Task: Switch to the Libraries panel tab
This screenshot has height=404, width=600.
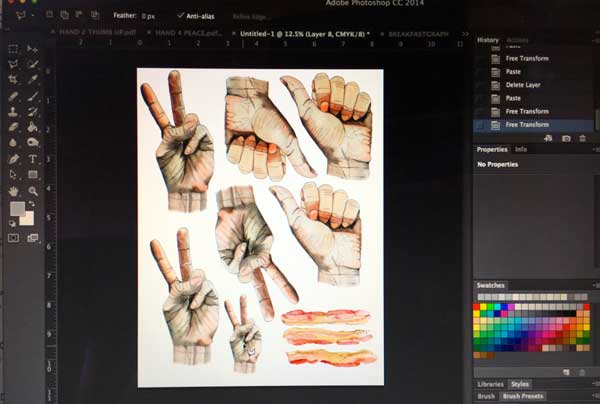Action: pyautogui.click(x=490, y=384)
